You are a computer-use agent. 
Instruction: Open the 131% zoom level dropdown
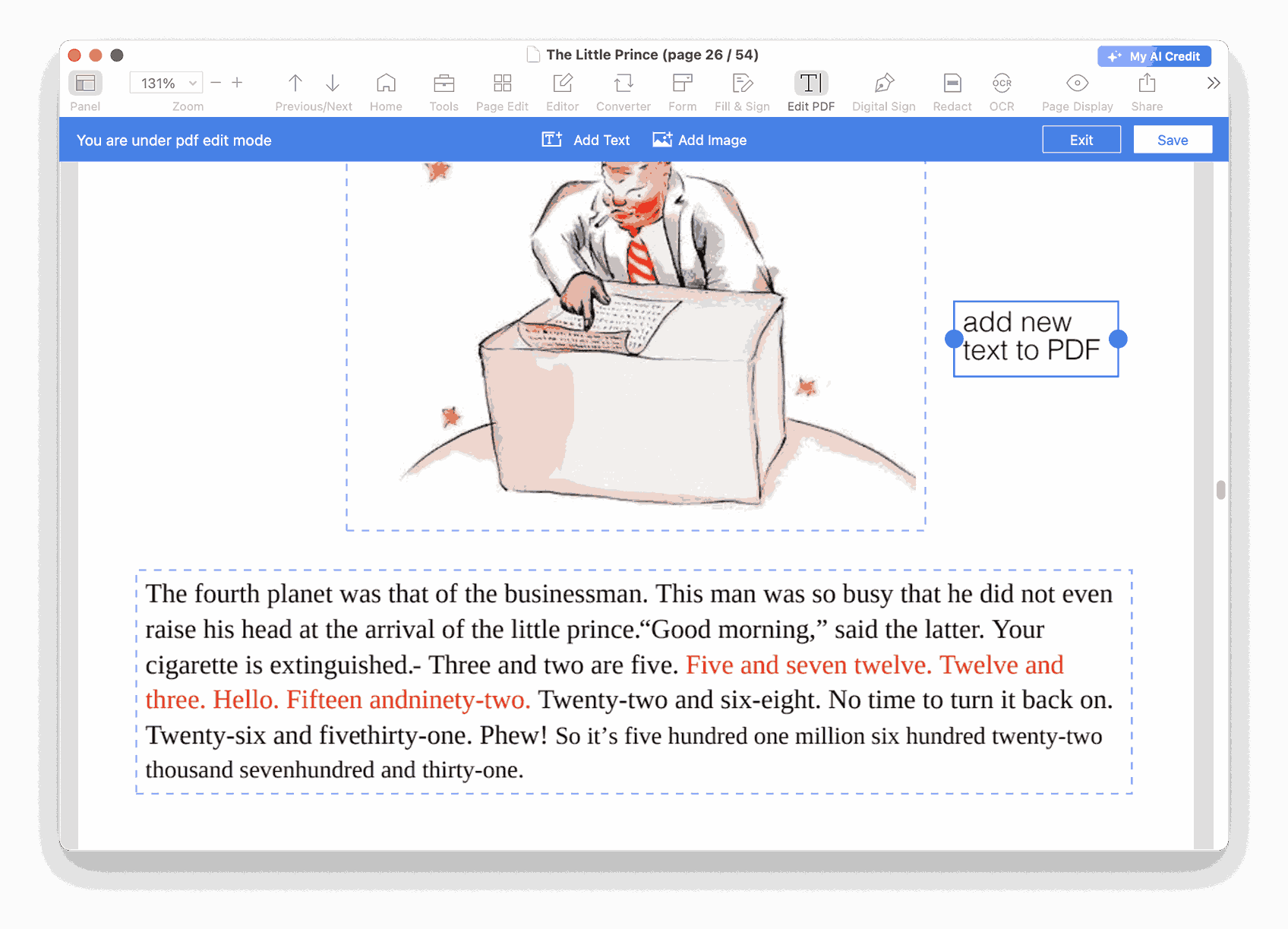(x=166, y=83)
